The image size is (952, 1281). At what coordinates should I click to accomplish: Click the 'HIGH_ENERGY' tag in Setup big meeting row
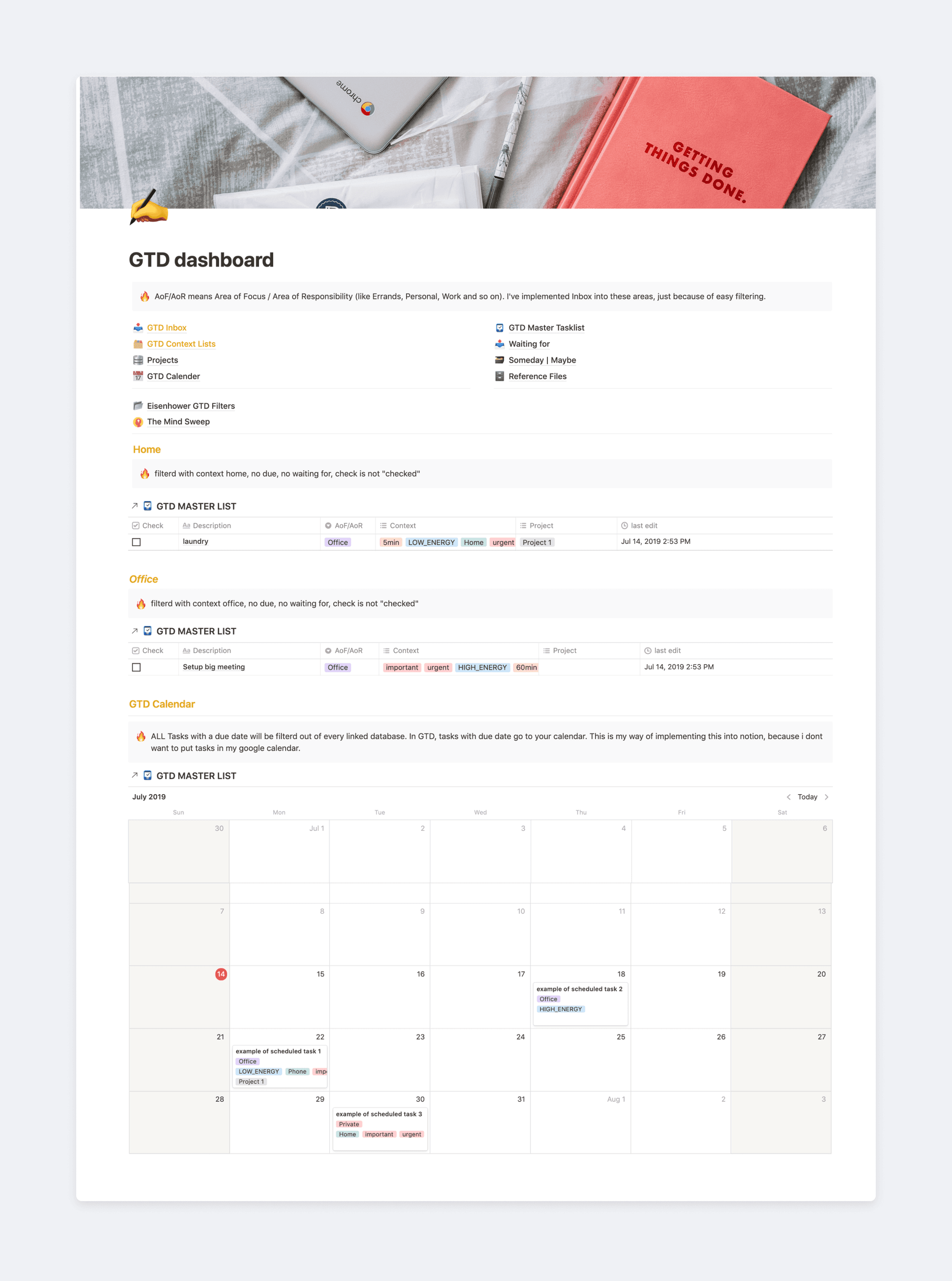[x=482, y=667]
